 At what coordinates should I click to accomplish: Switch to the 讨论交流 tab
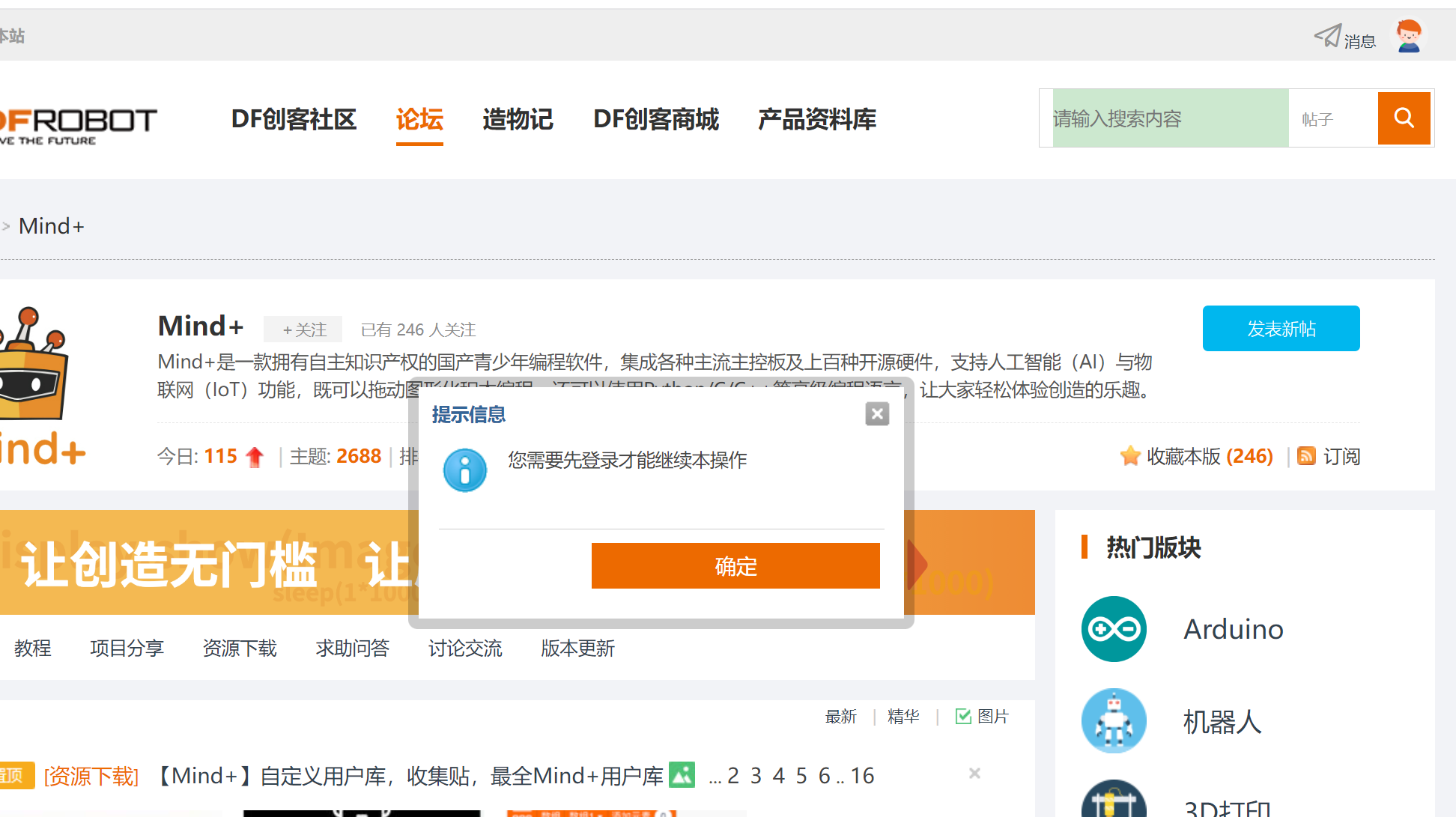click(x=465, y=648)
